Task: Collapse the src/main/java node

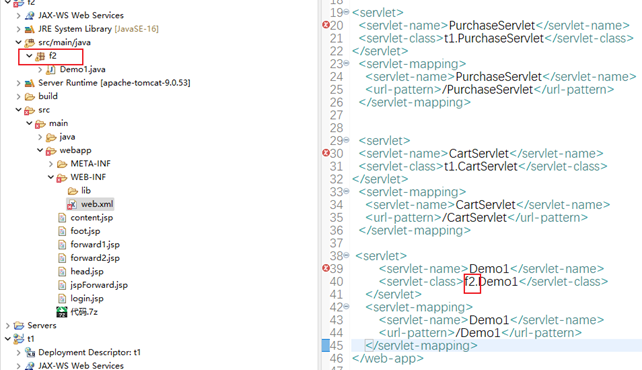Action: point(18,42)
